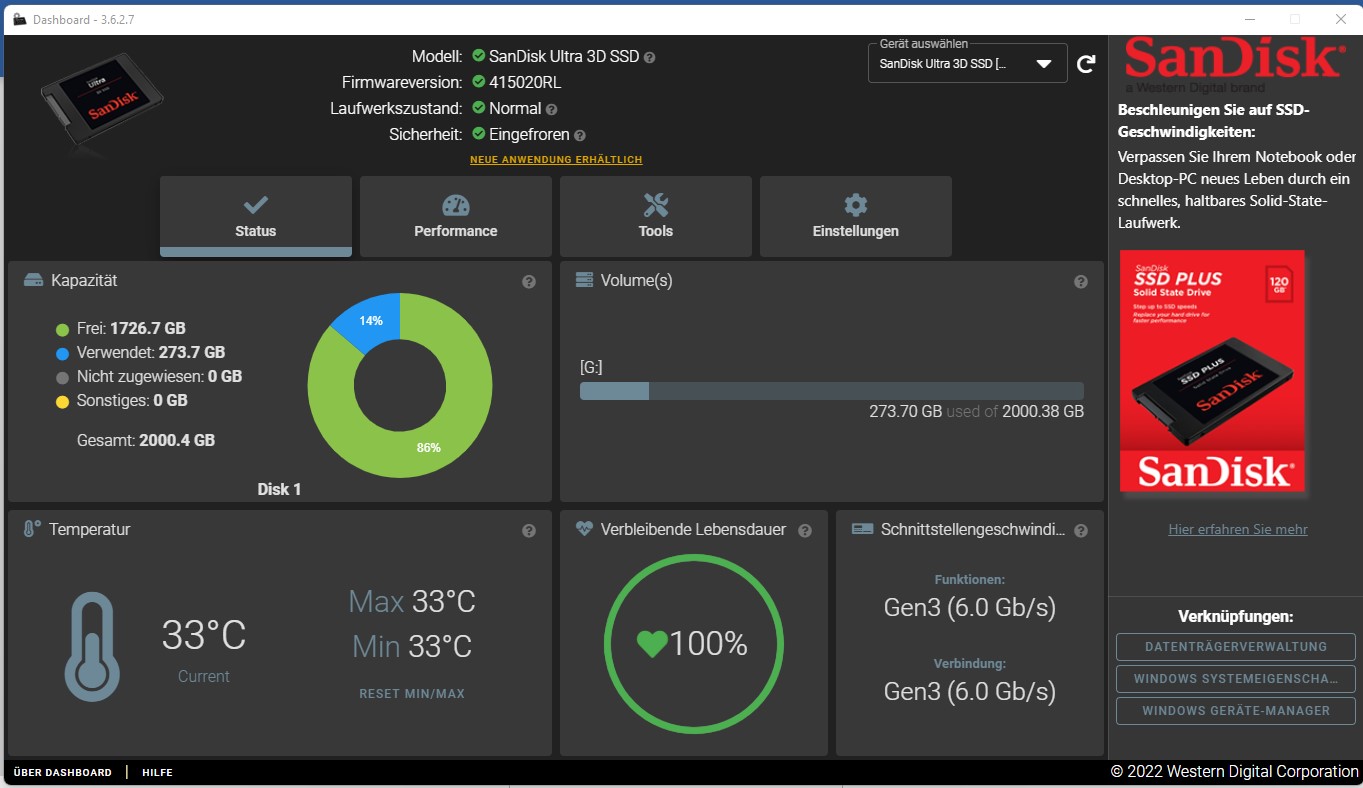Click Gen3 speed under Funktionen
Image resolution: width=1363 pixels, height=788 pixels.
[x=970, y=607]
